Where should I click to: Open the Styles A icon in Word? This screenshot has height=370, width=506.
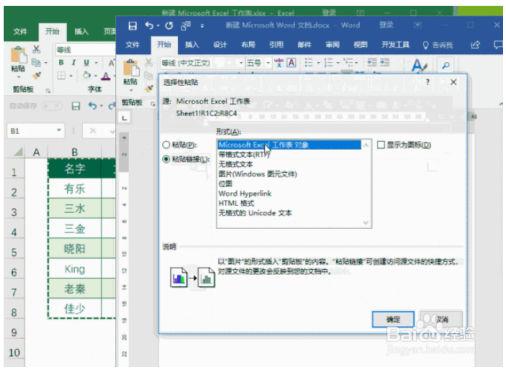[419, 65]
